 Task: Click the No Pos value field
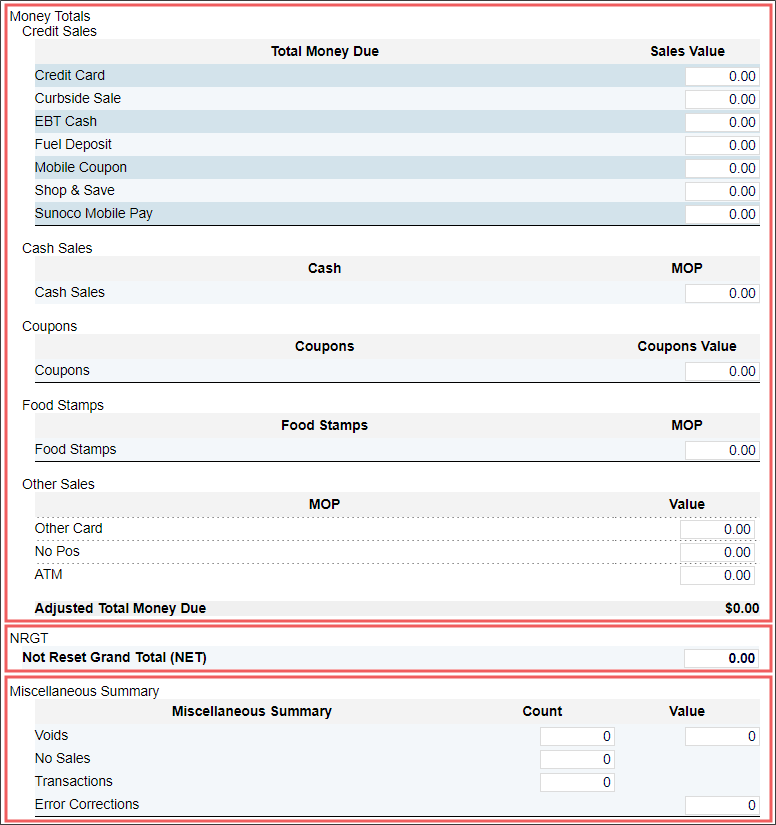point(717,552)
